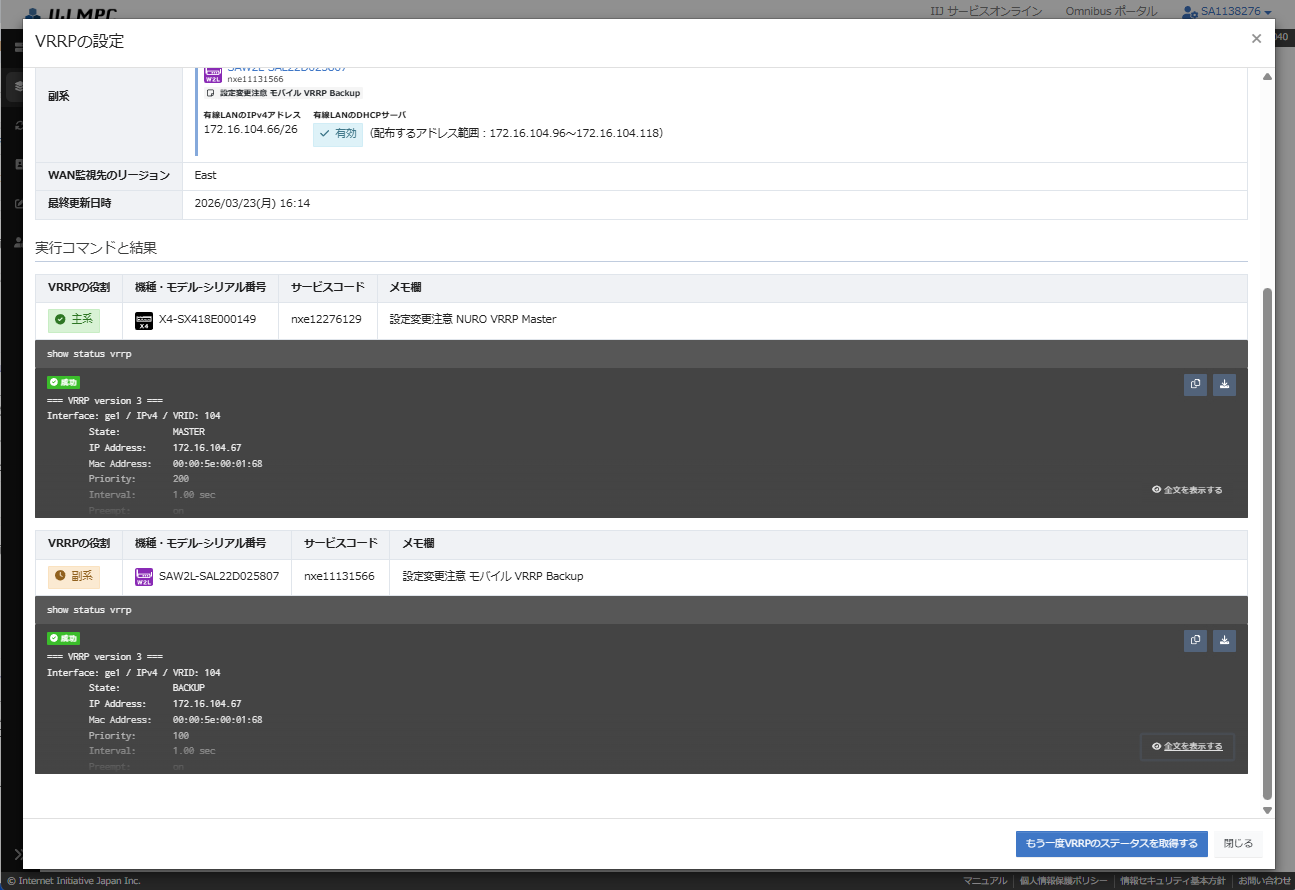Show full text of backup output

click(x=1187, y=746)
